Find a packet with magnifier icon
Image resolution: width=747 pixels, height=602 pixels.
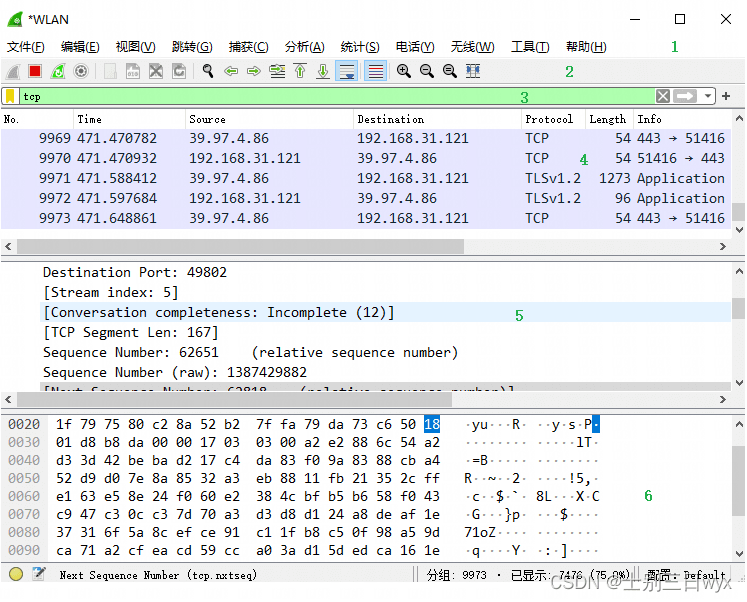(x=208, y=71)
